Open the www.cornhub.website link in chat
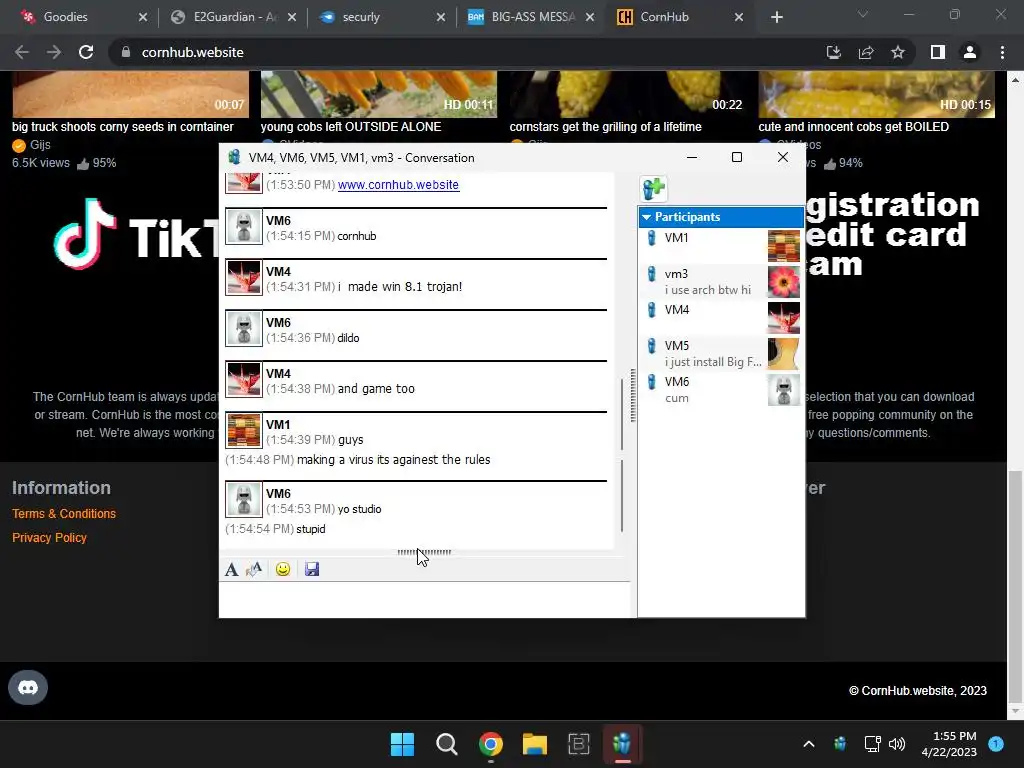Image resolution: width=1024 pixels, height=768 pixels. tap(398, 185)
